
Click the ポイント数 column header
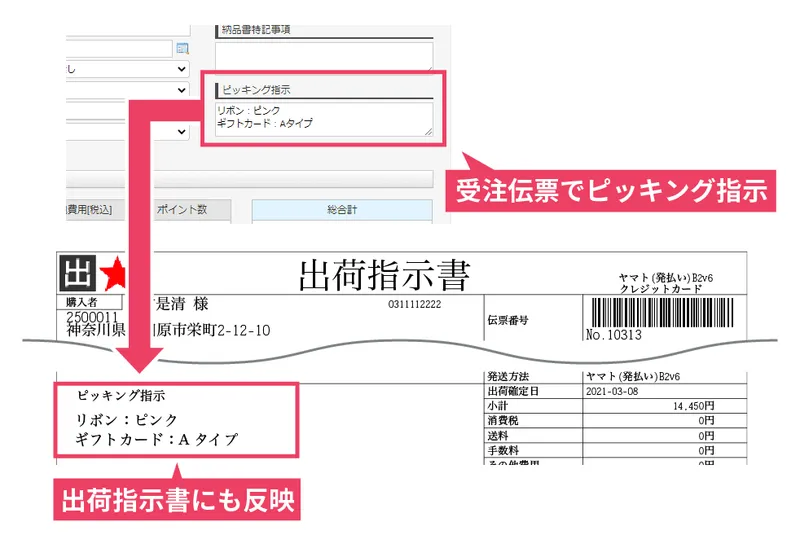pos(182,210)
